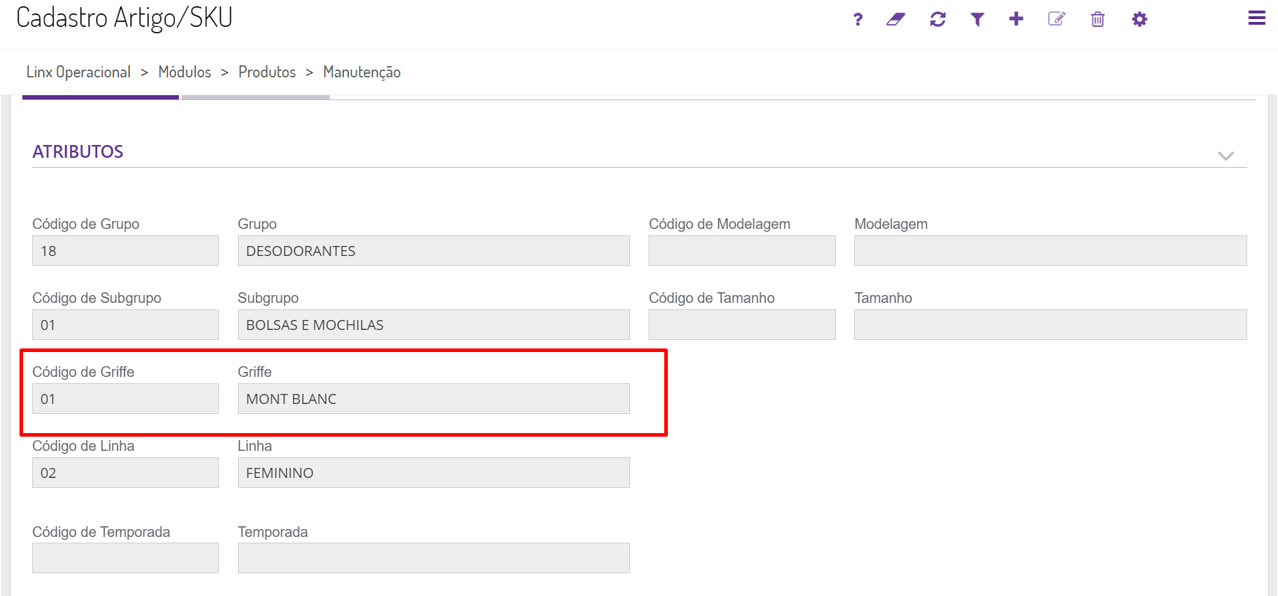
Task: Collapse the Atributos section chevron
Action: [1225, 156]
